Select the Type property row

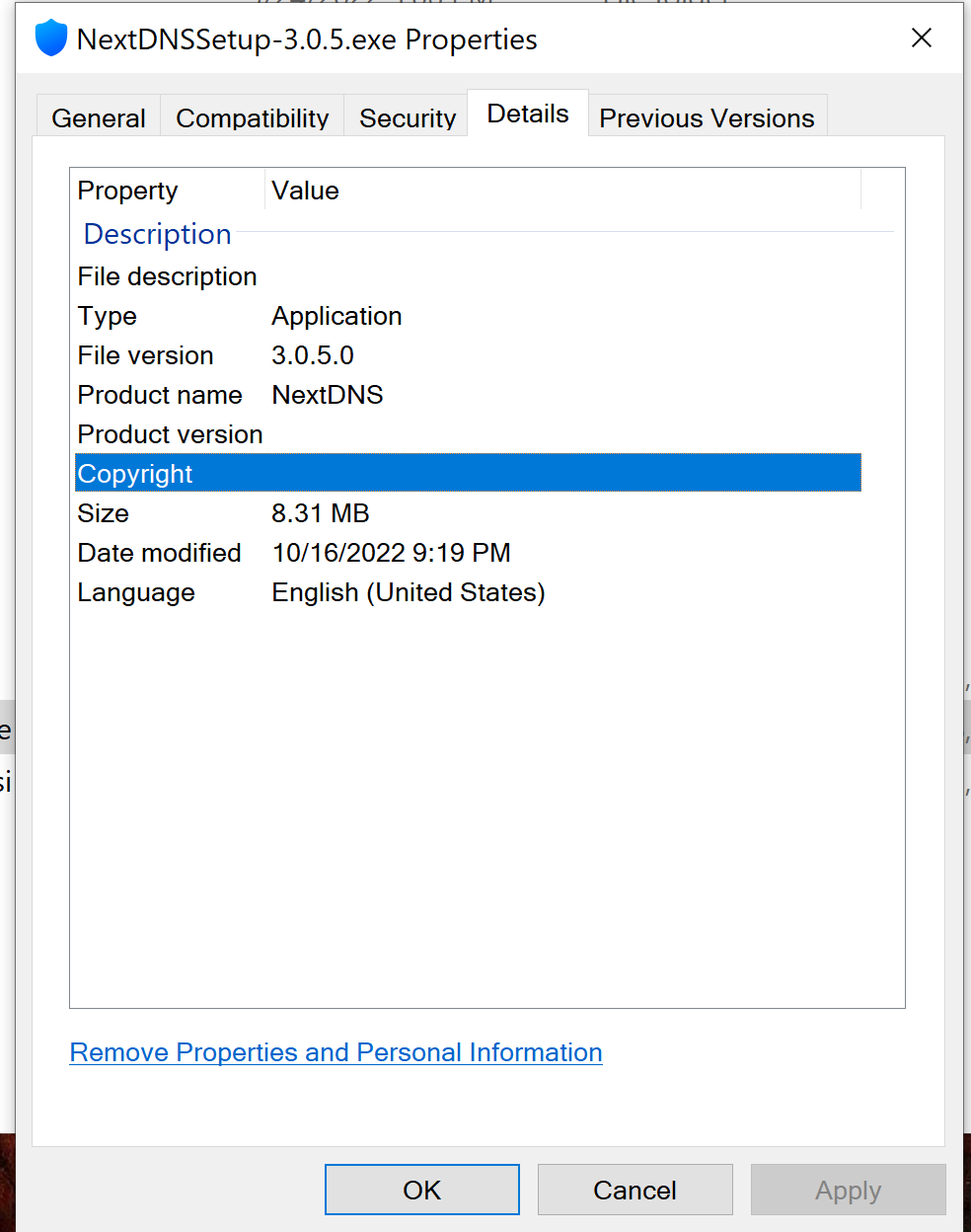coord(468,316)
